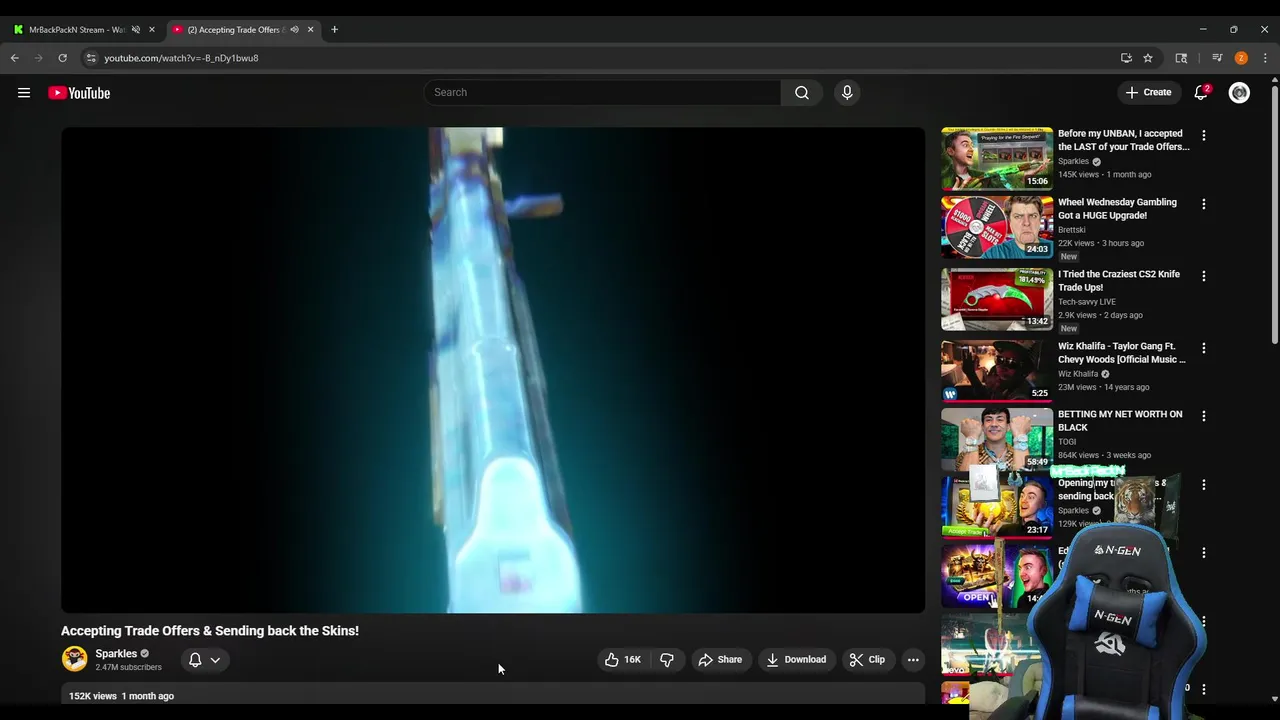This screenshot has width=1280, height=720.
Task: Open more actions ellipsis under video
Action: [913, 660]
